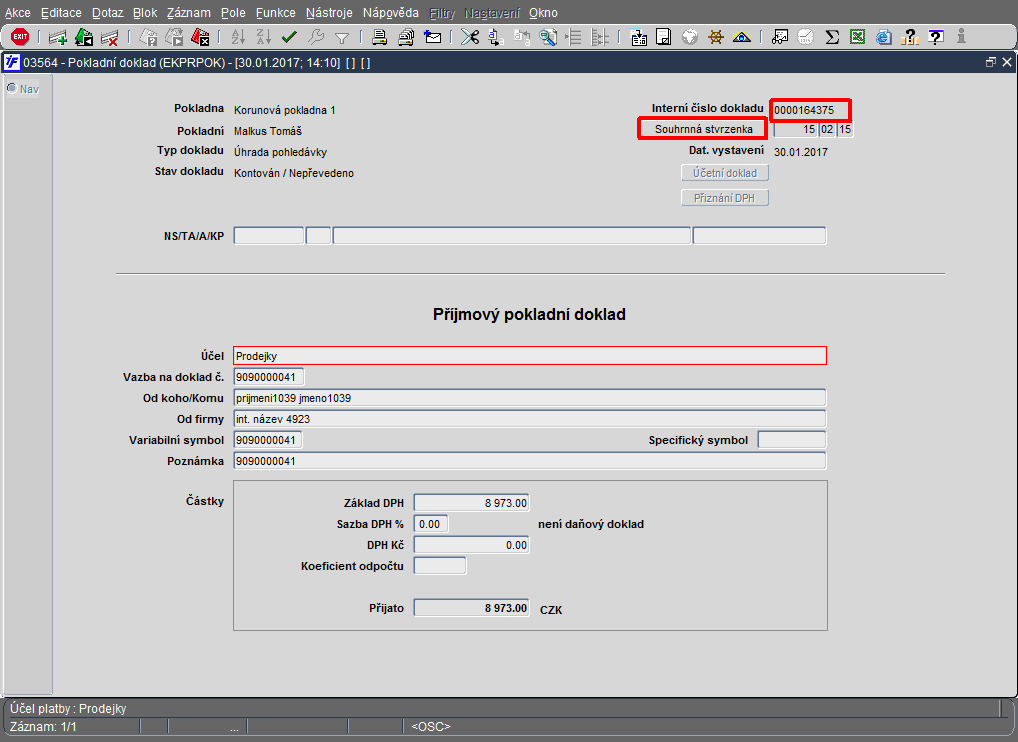Click the Sazba DPH % field
Screen dimensions: 1018x742
tap(431, 524)
